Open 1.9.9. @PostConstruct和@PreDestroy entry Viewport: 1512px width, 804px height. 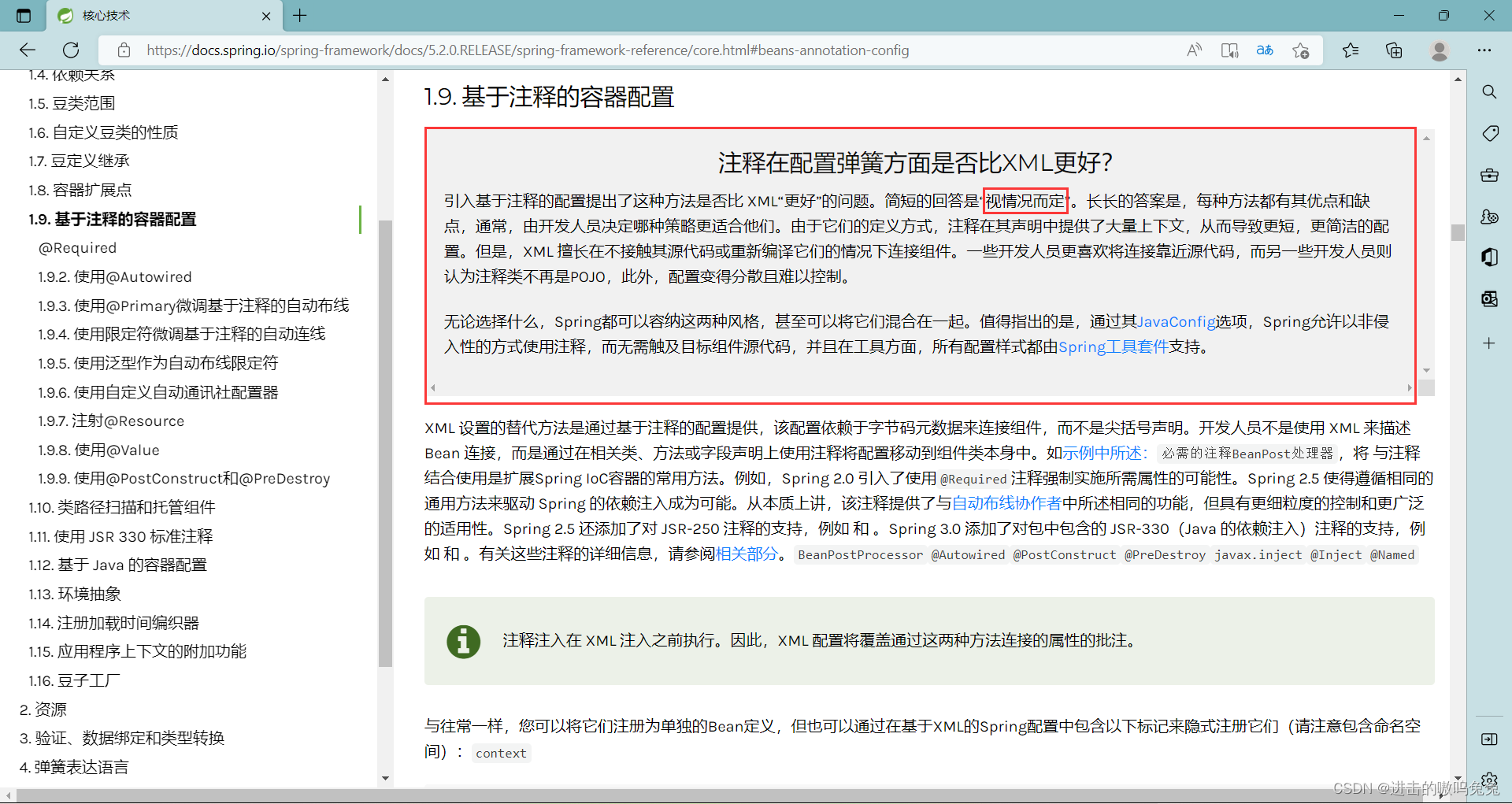click(184, 479)
